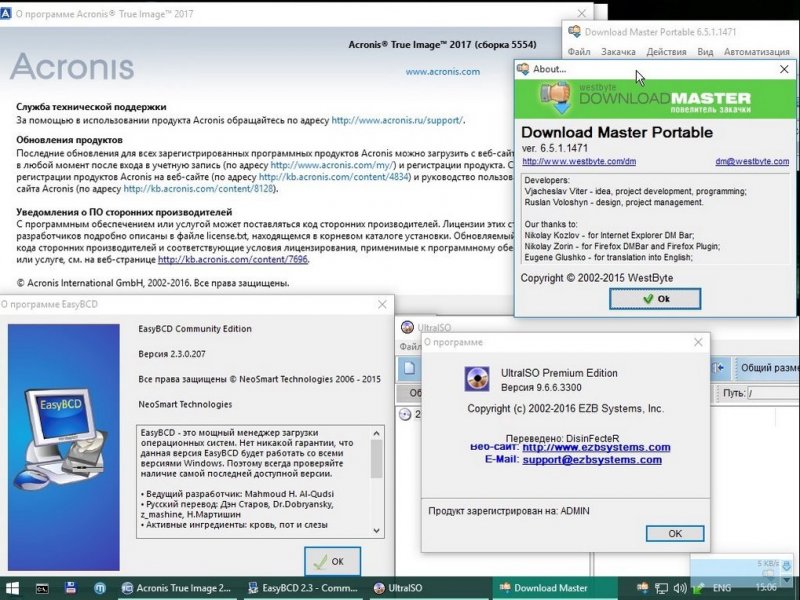Click the EasyBCD description scroll down arrow
This screenshot has height=600, width=800.
pos(377,531)
